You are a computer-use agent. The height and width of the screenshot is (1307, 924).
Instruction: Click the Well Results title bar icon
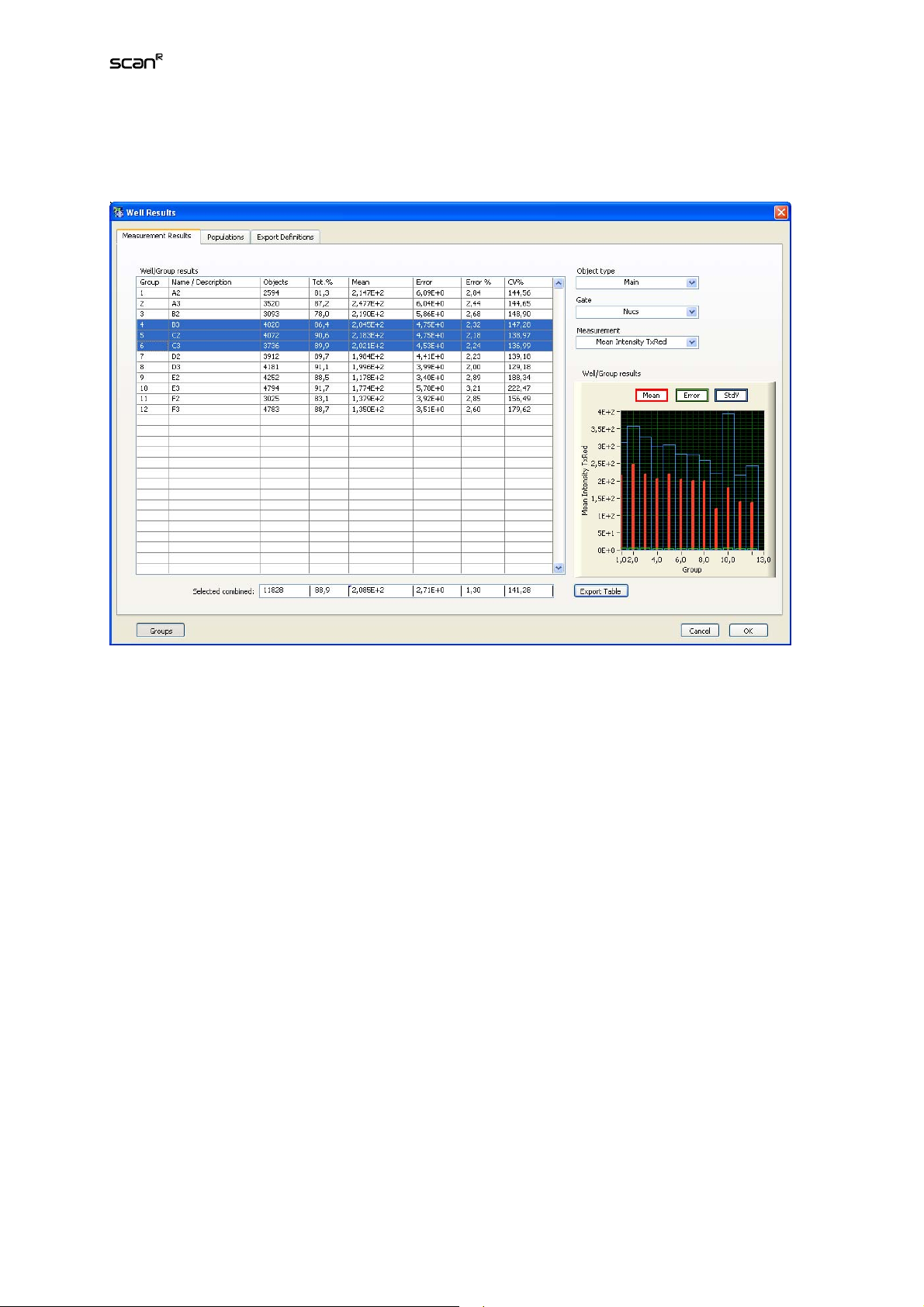(118, 212)
